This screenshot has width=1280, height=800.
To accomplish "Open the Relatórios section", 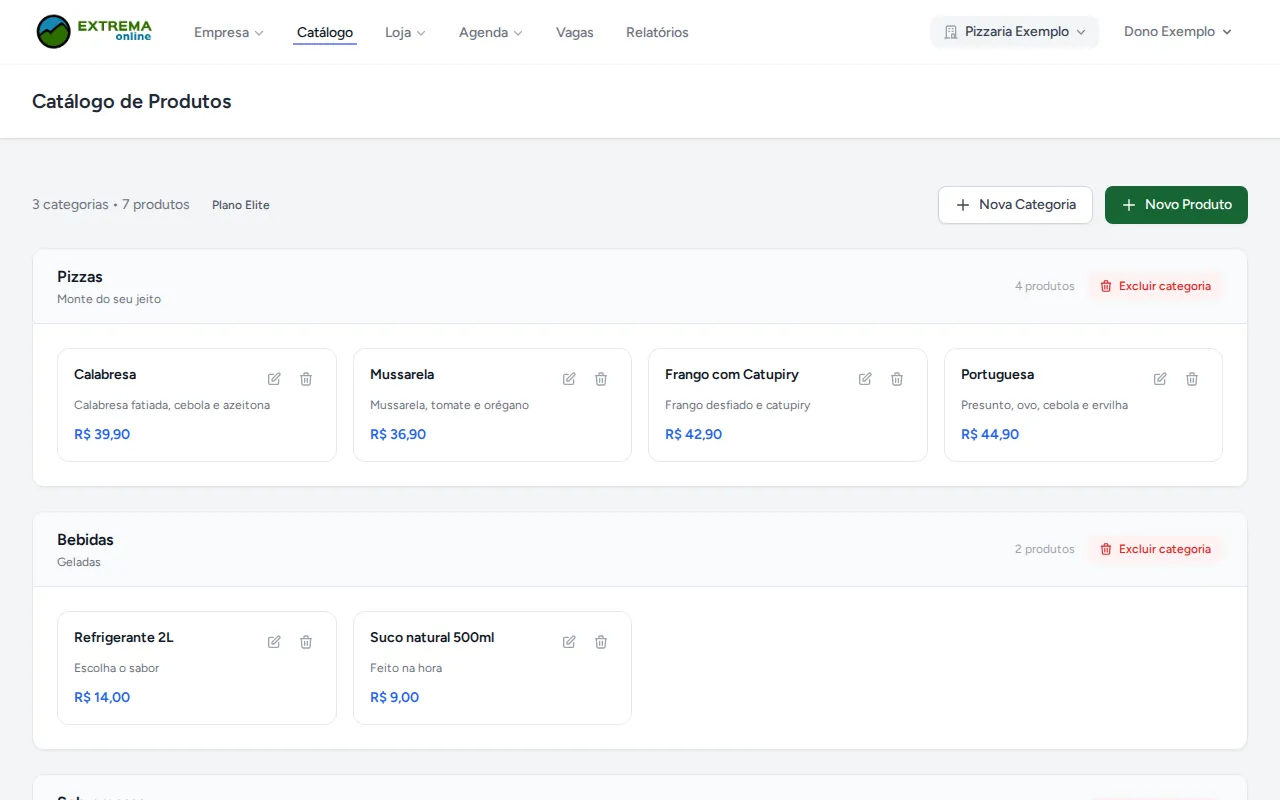I will pos(657,32).
